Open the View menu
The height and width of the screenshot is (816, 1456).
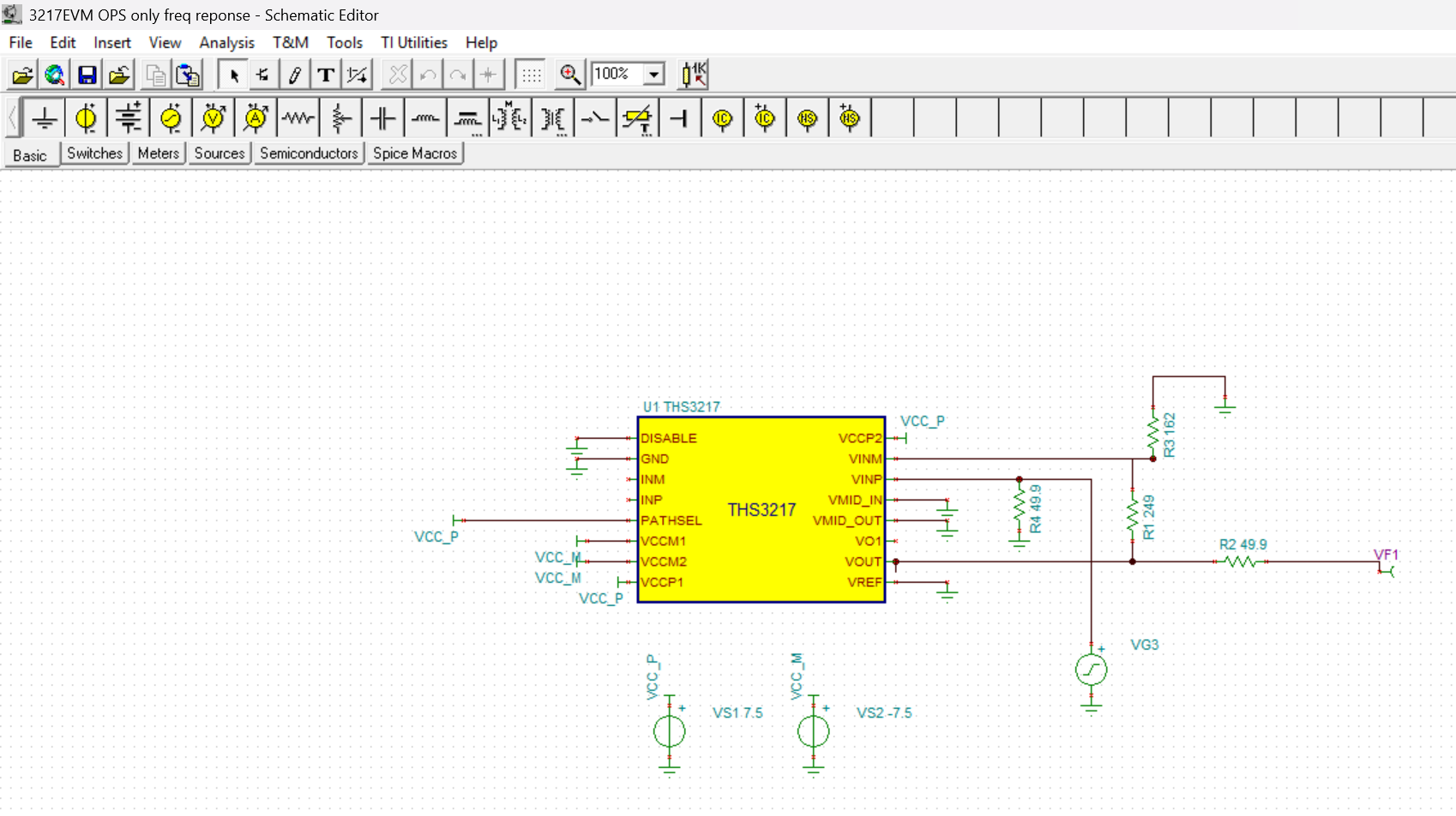coord(165,43)
